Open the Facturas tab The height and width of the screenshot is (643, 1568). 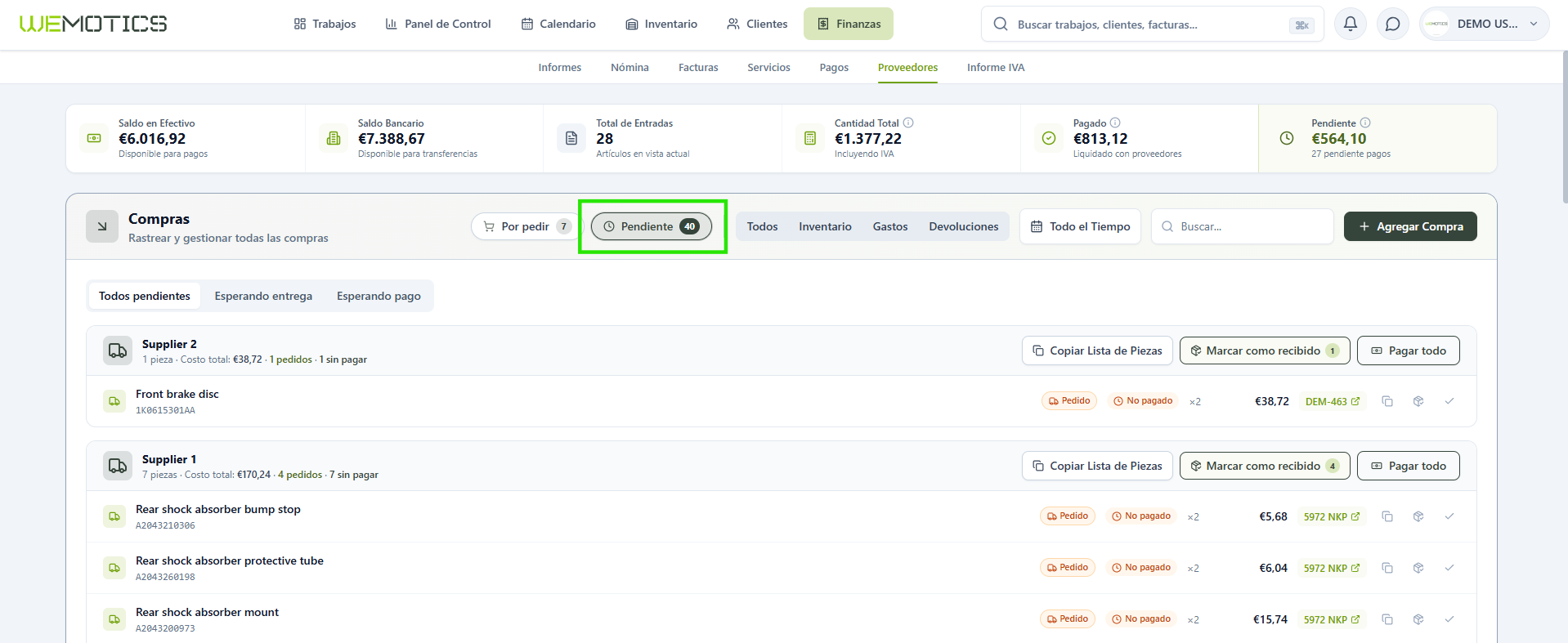tap(698, 68)
